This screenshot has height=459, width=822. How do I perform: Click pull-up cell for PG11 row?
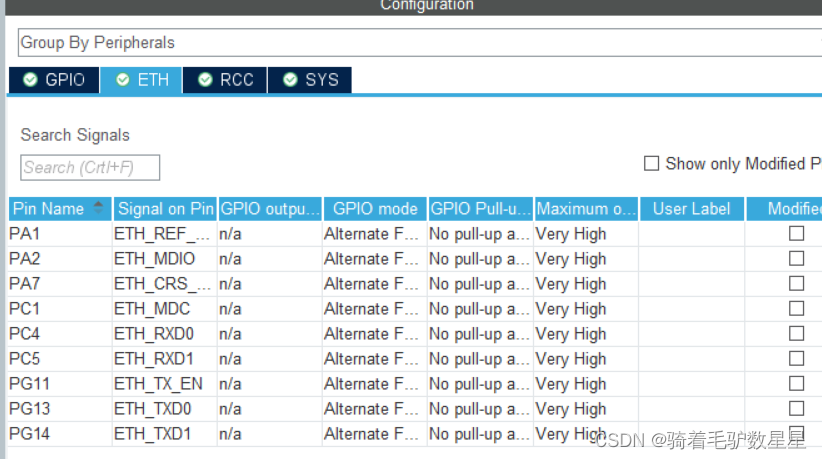coord(481,384)
